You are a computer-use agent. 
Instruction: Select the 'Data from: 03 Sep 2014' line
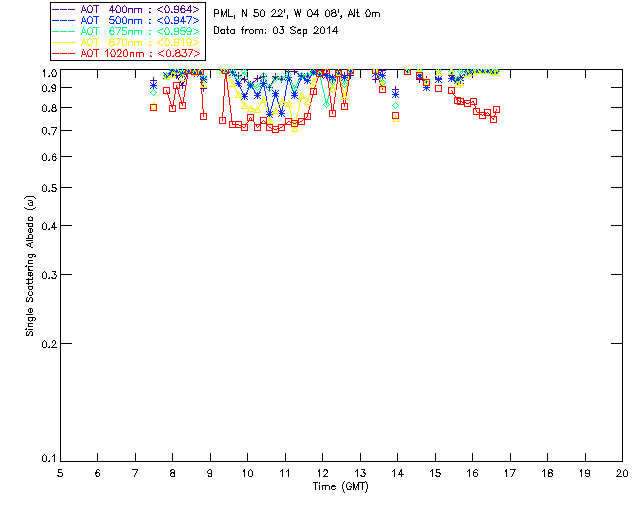point(276,31)
